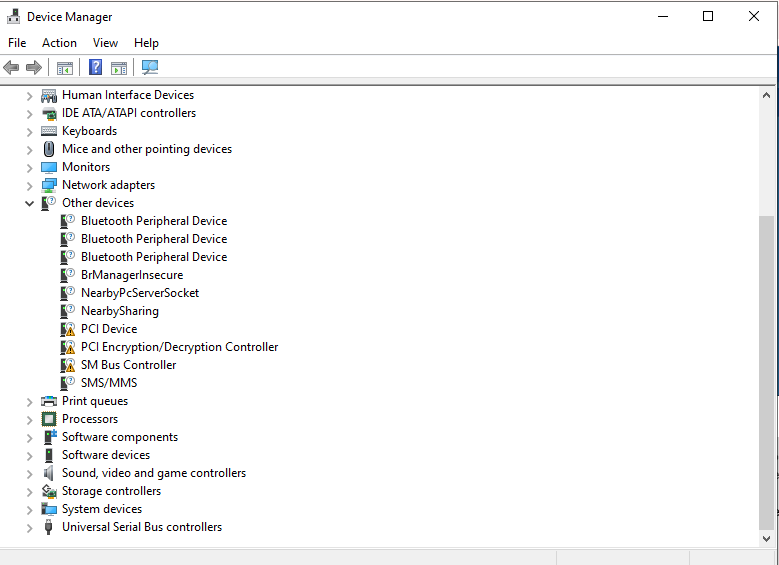Click the Processors chip icon
Screen dimensions: 779x565
[x=49, y=419]
